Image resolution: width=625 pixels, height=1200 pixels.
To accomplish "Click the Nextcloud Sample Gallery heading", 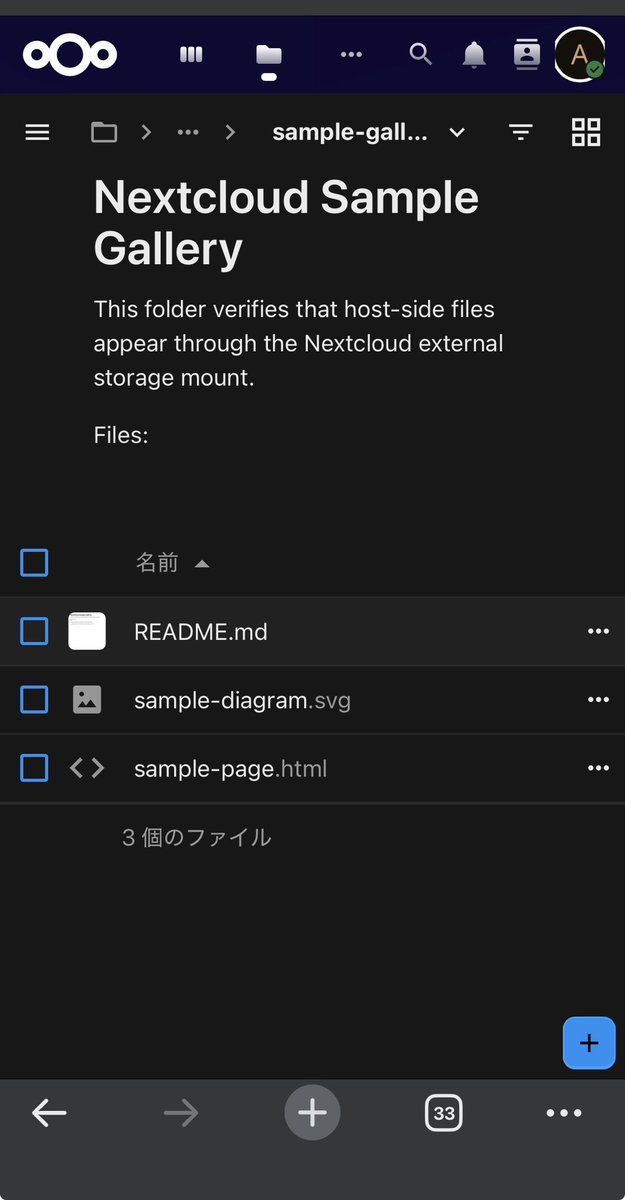I will (286, 223).
